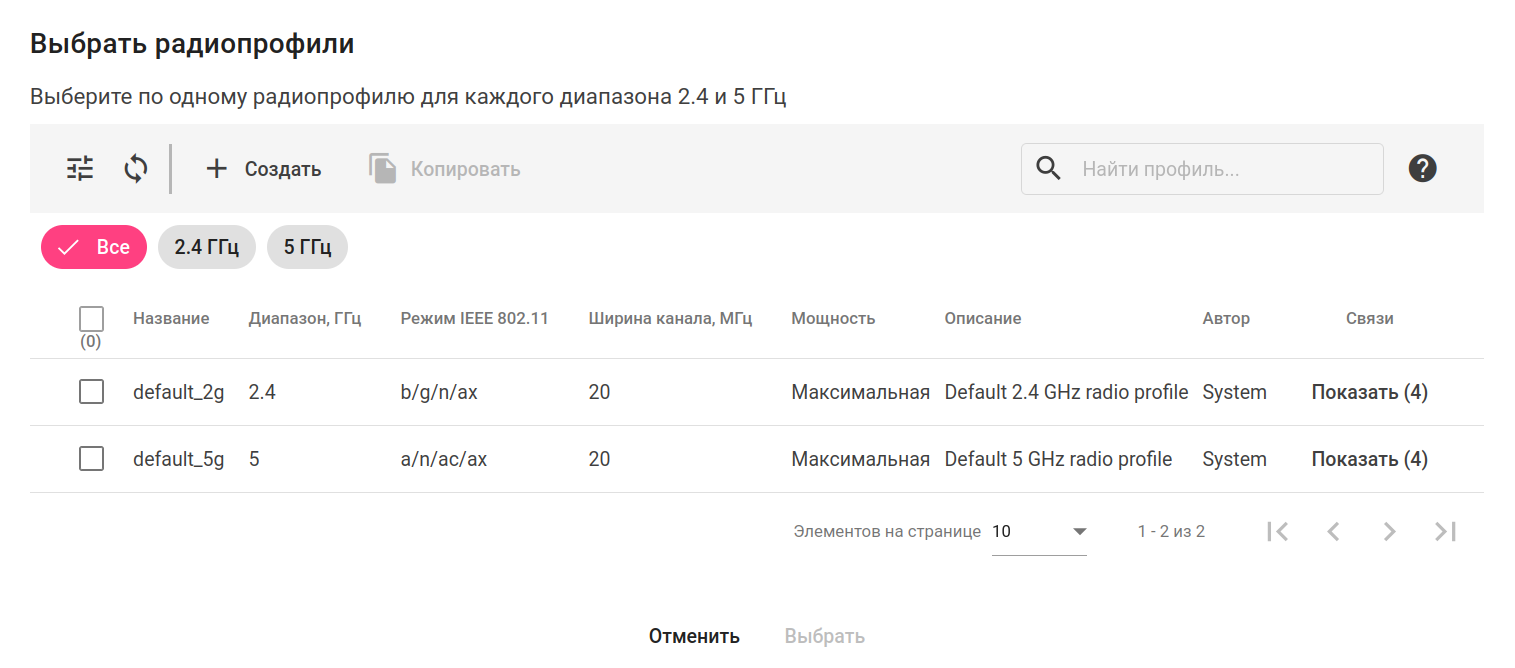Toggle the select-all checkbox in table header
Image resolution: width=1515 pixels, height=668 pixels.
[x=91, y=319]
